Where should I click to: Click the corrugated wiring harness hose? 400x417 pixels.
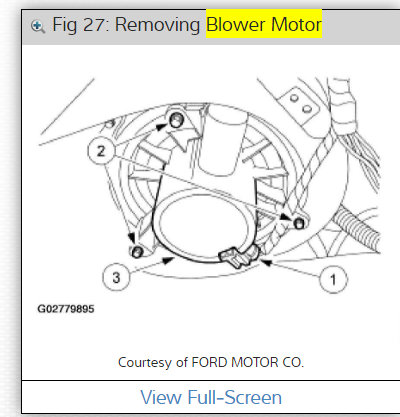click(x=358, y=228)
